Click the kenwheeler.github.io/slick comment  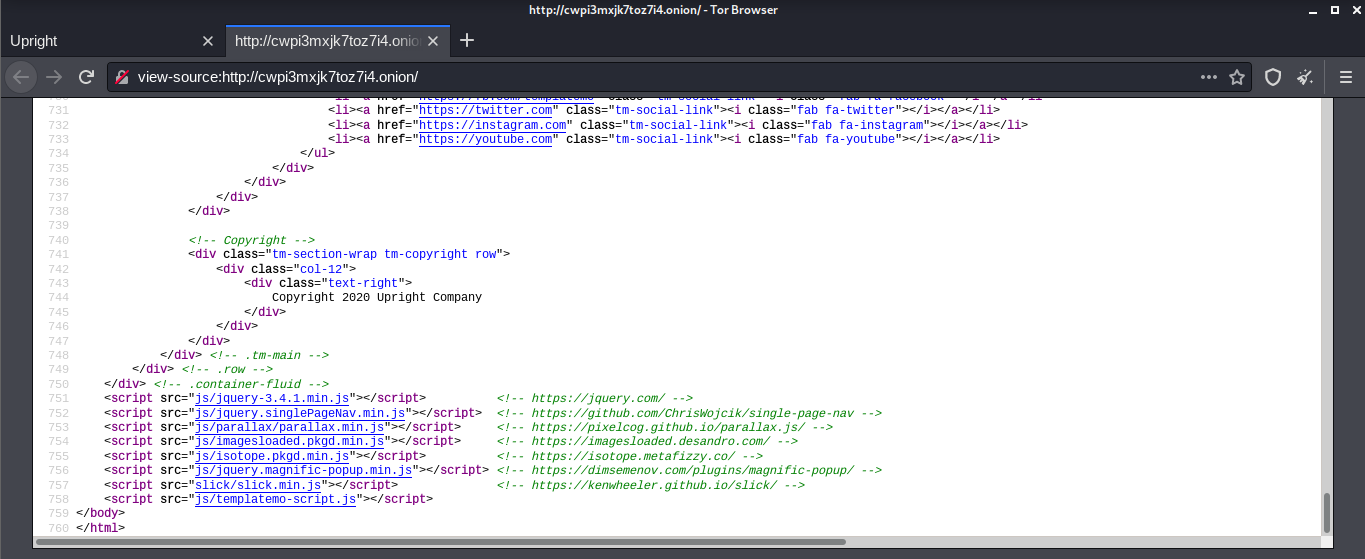point(650,485)
